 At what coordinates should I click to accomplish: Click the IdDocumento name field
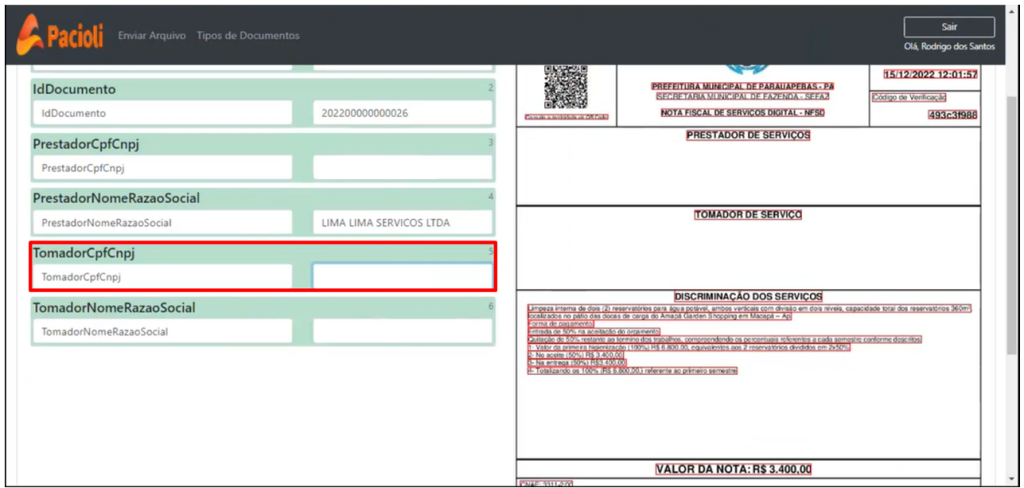pyautogui.click(x=162, y=113)
